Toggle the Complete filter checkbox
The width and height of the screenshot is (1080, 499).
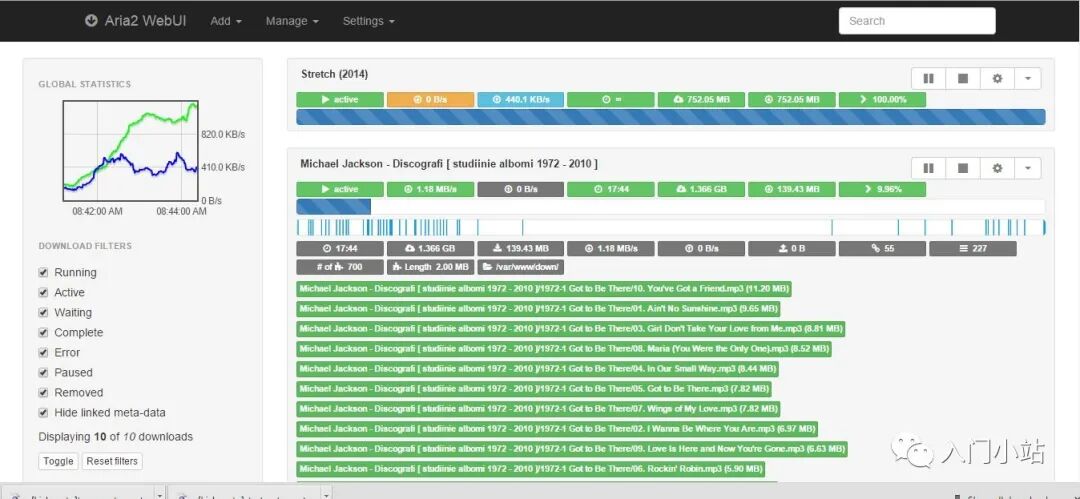click(43, 332)
